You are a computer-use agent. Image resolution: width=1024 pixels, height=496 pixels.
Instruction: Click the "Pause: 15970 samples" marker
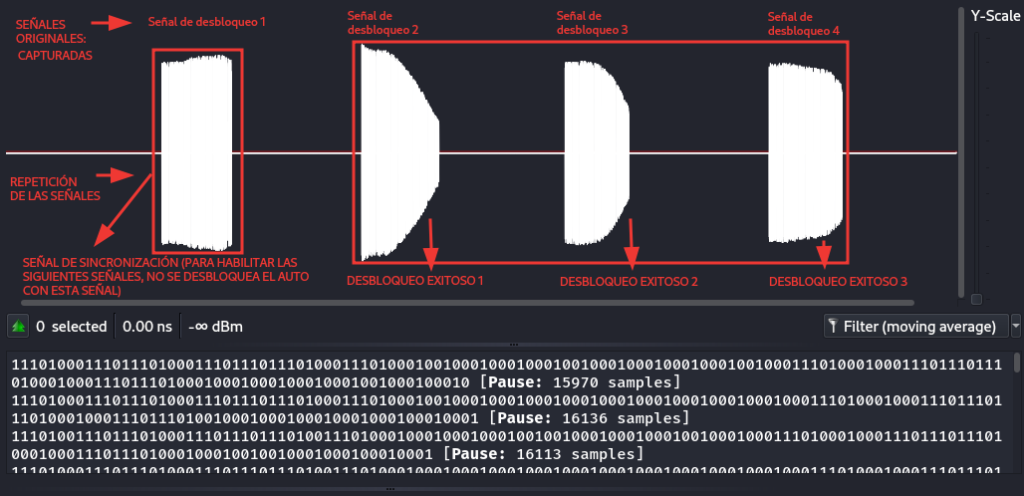pos(581,384)
